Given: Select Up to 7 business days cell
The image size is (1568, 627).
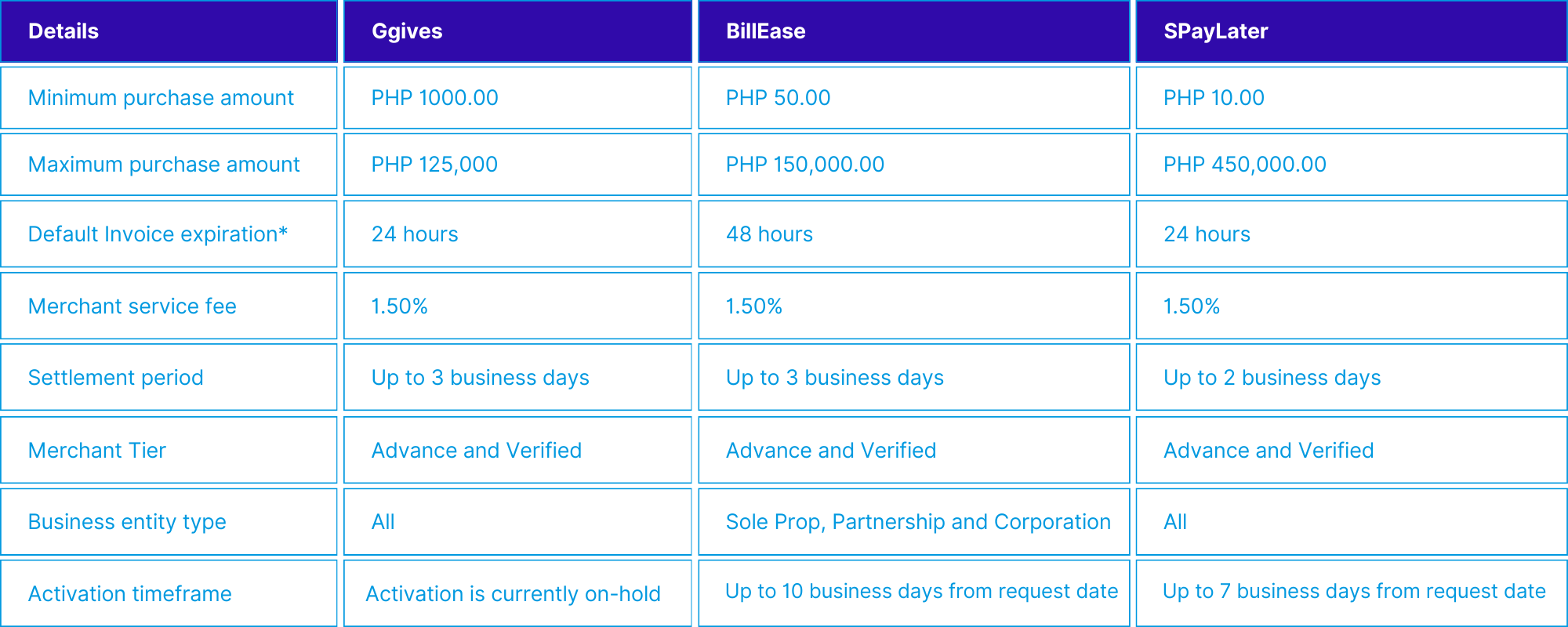Looking at the screenshot, I should click(x=1354, y=592).
